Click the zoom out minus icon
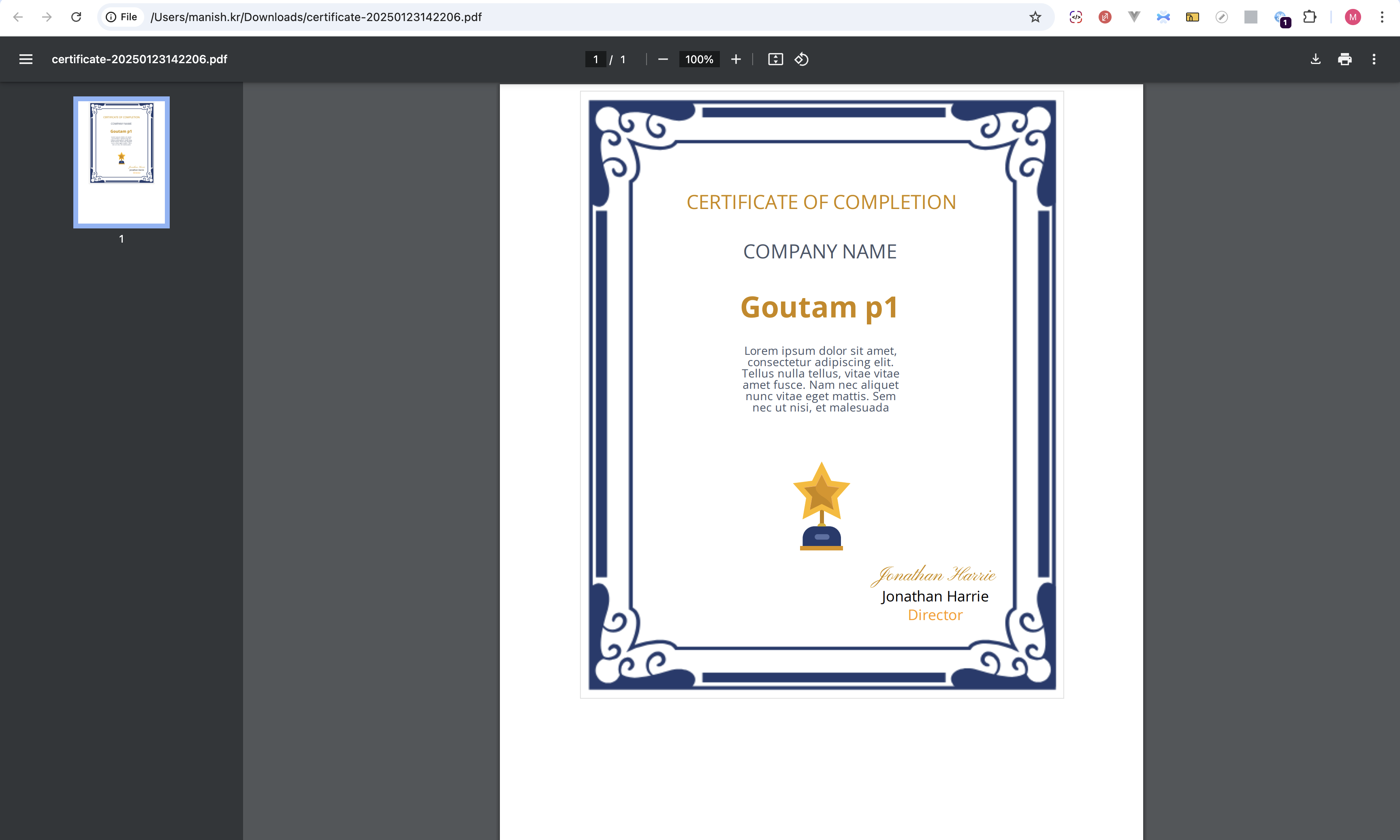This screenshot has height=840, width=1400. tap(663, 60)
